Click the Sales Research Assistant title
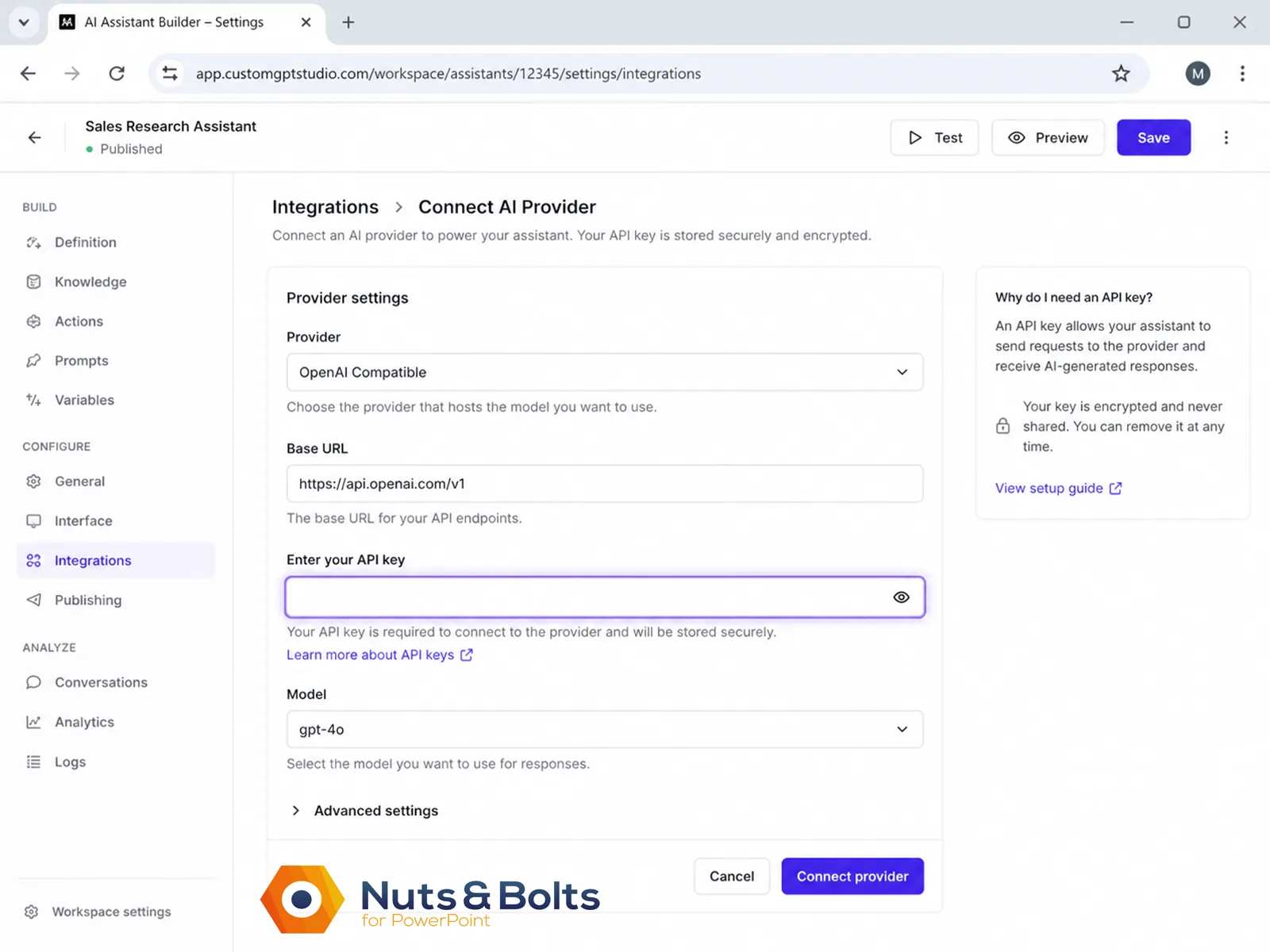 pos(171,126)
